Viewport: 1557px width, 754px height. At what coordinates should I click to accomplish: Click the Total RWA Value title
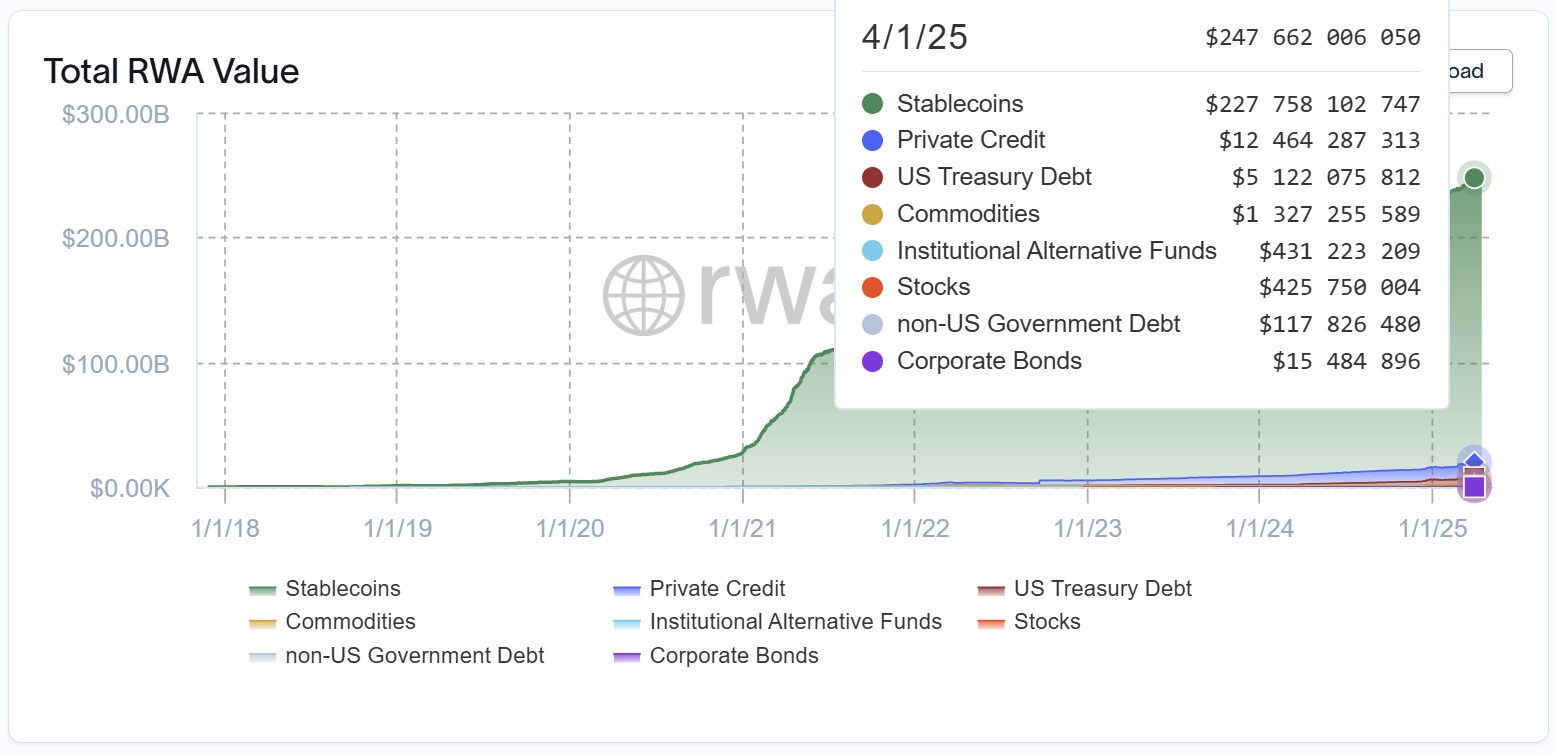[x=171, y=72]
